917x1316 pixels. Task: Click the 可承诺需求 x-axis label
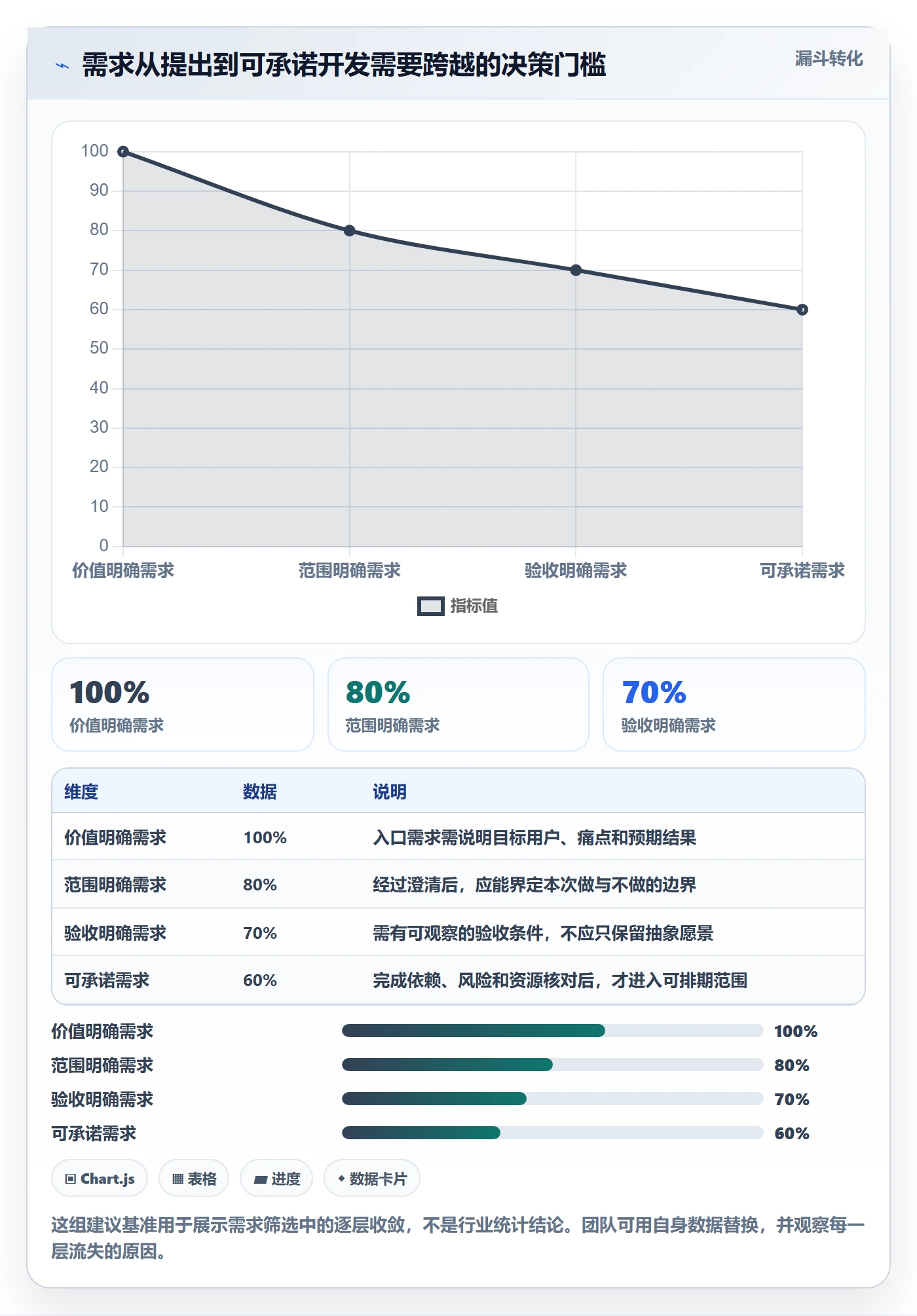point(802,570)
